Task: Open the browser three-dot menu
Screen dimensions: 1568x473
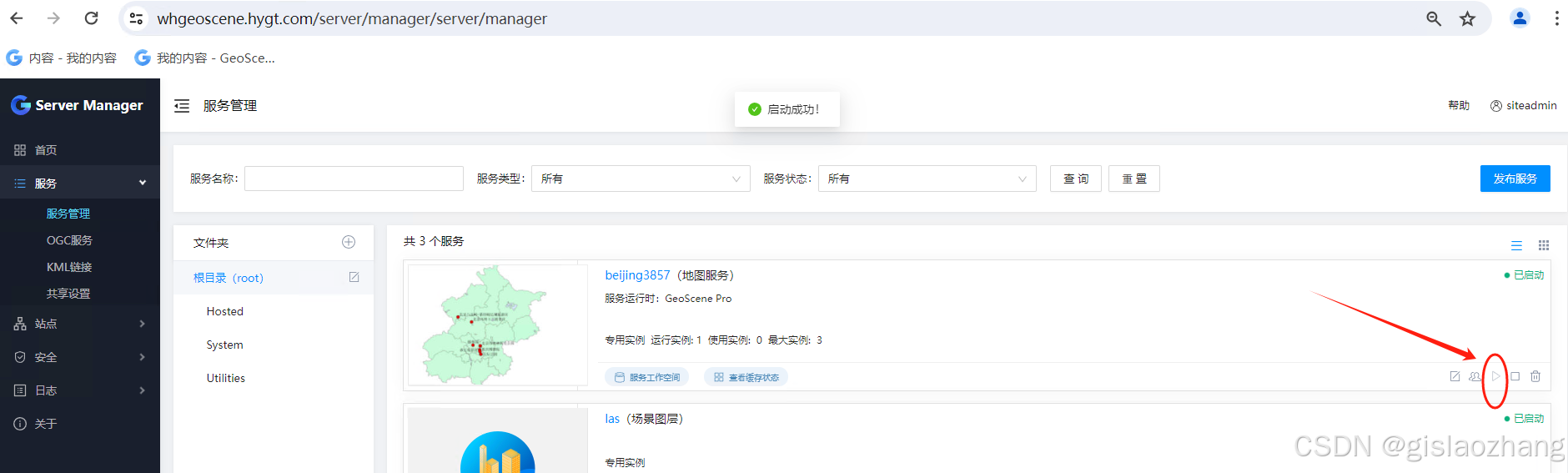Action: click(1556, 18)
